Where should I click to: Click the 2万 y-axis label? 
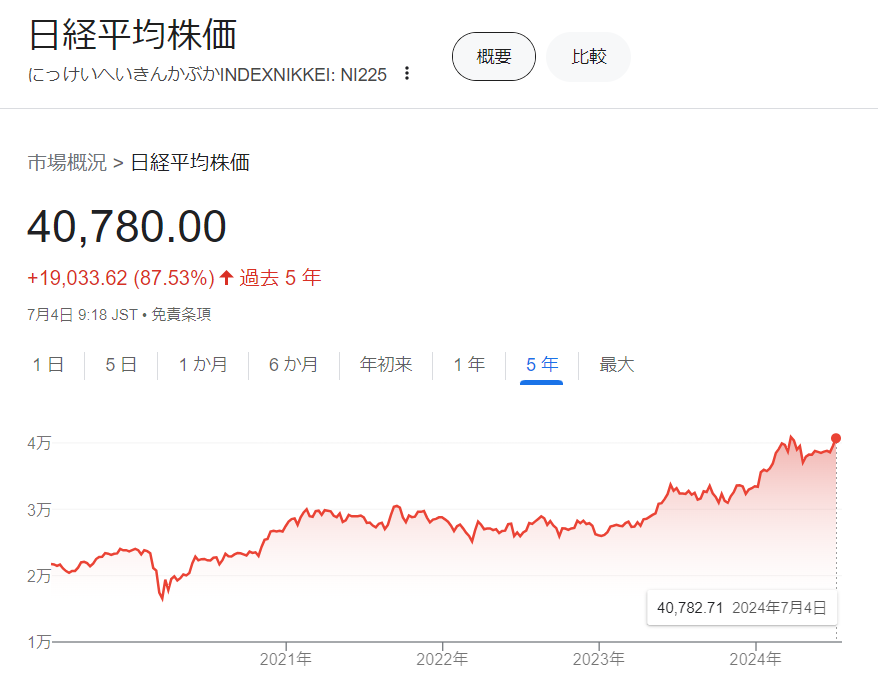pos(39,576)
